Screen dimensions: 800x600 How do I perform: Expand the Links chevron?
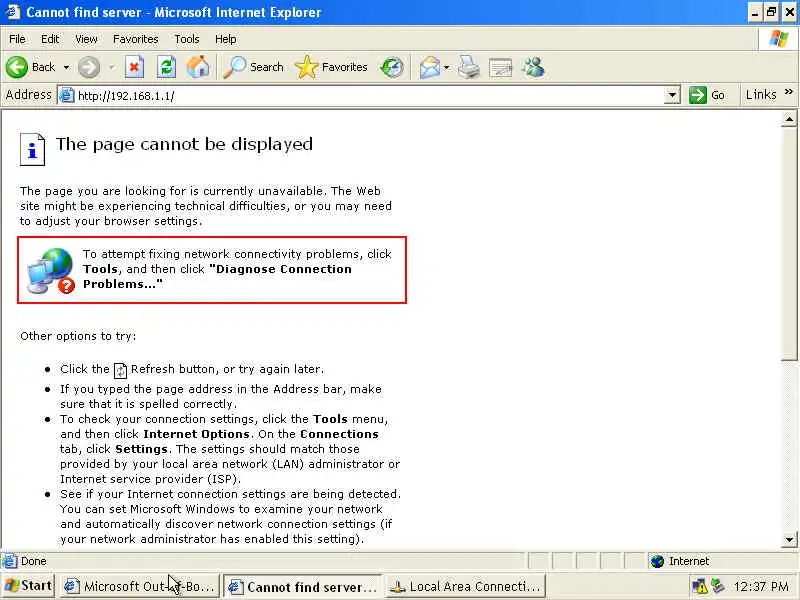click(789, 92)
